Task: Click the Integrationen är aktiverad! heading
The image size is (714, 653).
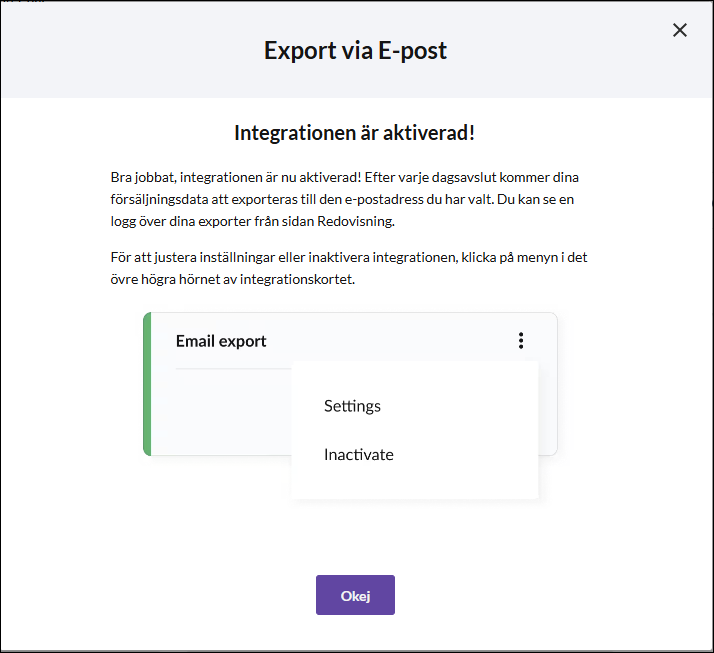Action: pyautogui.click(x=354, y=133)
